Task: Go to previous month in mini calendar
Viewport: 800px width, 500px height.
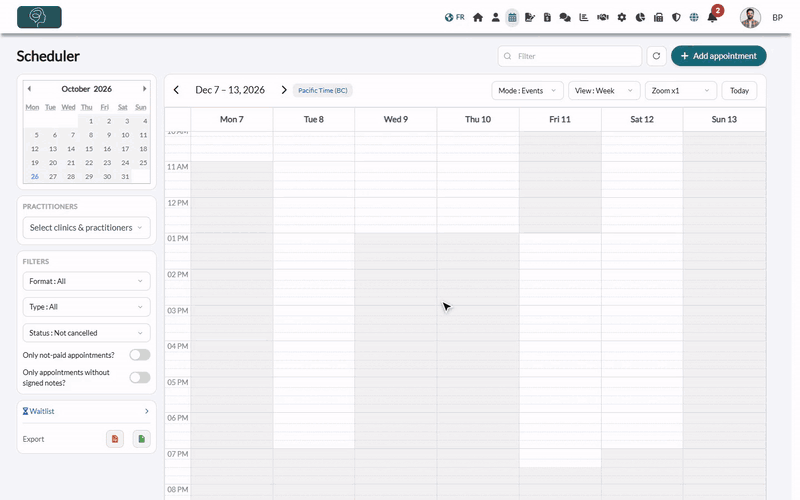Action: point(29,89)
